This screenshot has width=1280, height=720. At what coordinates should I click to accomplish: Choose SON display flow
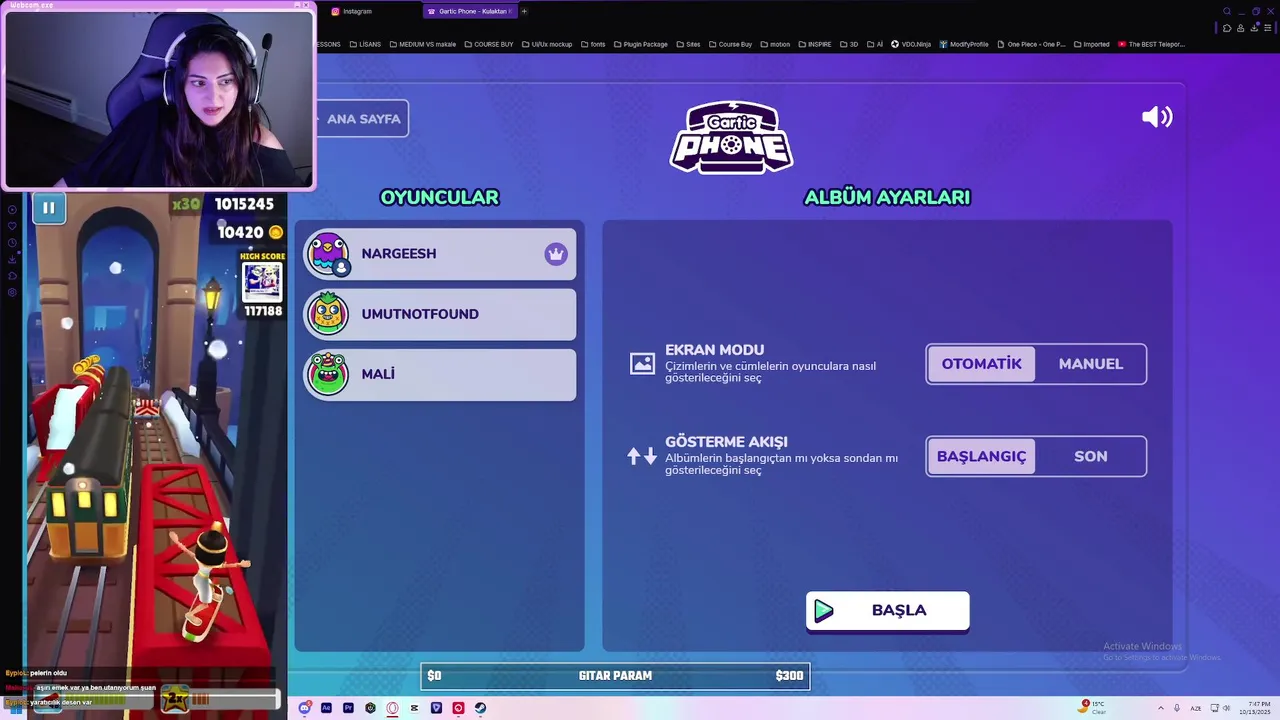click(x=1090, y=456)
